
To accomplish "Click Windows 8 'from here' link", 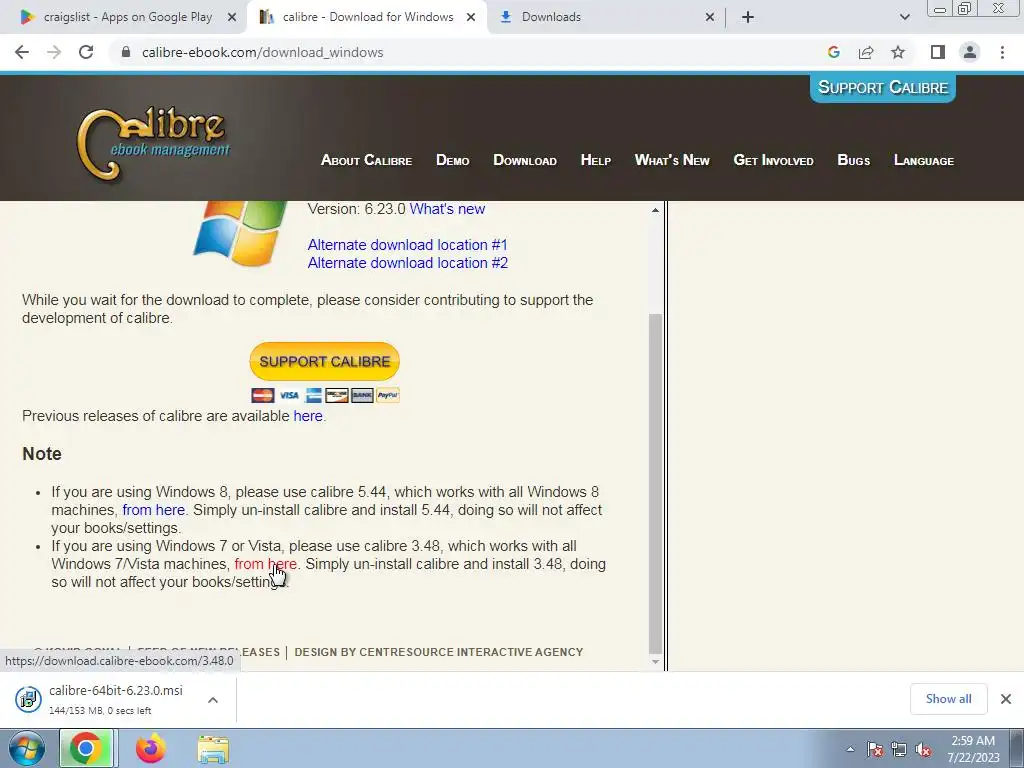I will pos(153,510).
